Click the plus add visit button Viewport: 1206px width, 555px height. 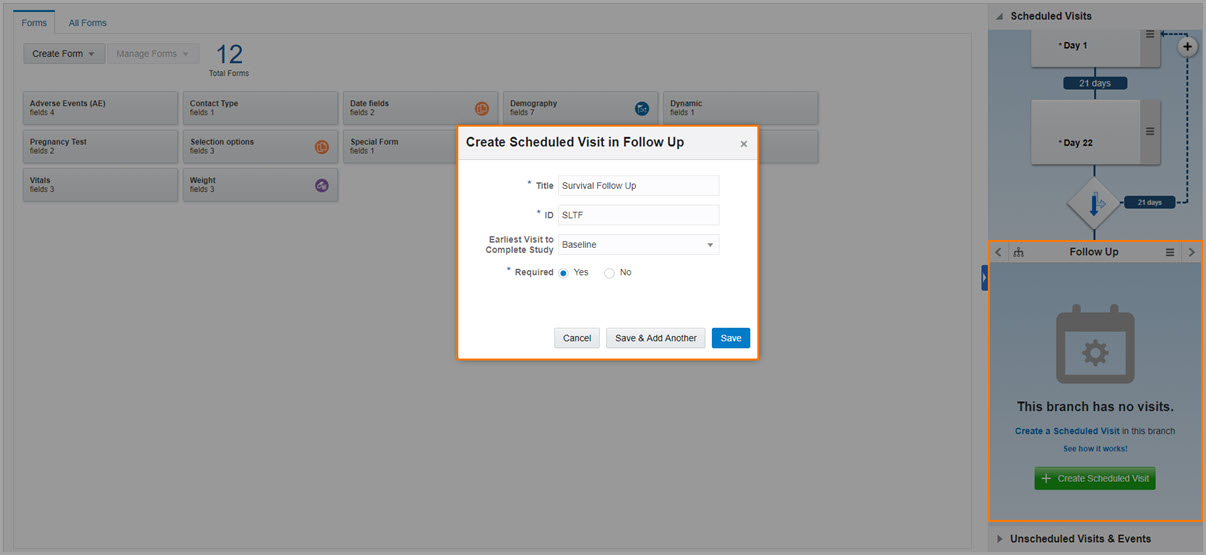1187,46
